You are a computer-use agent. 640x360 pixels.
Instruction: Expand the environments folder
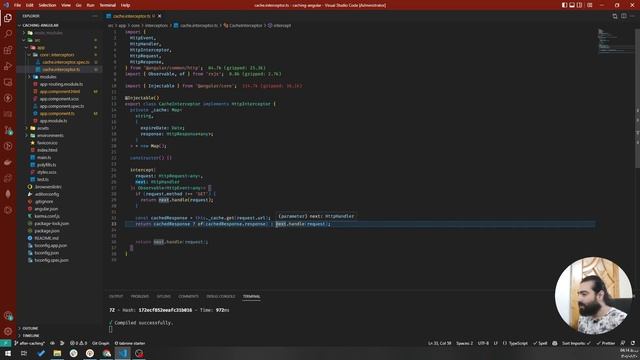tap(50, 136)
